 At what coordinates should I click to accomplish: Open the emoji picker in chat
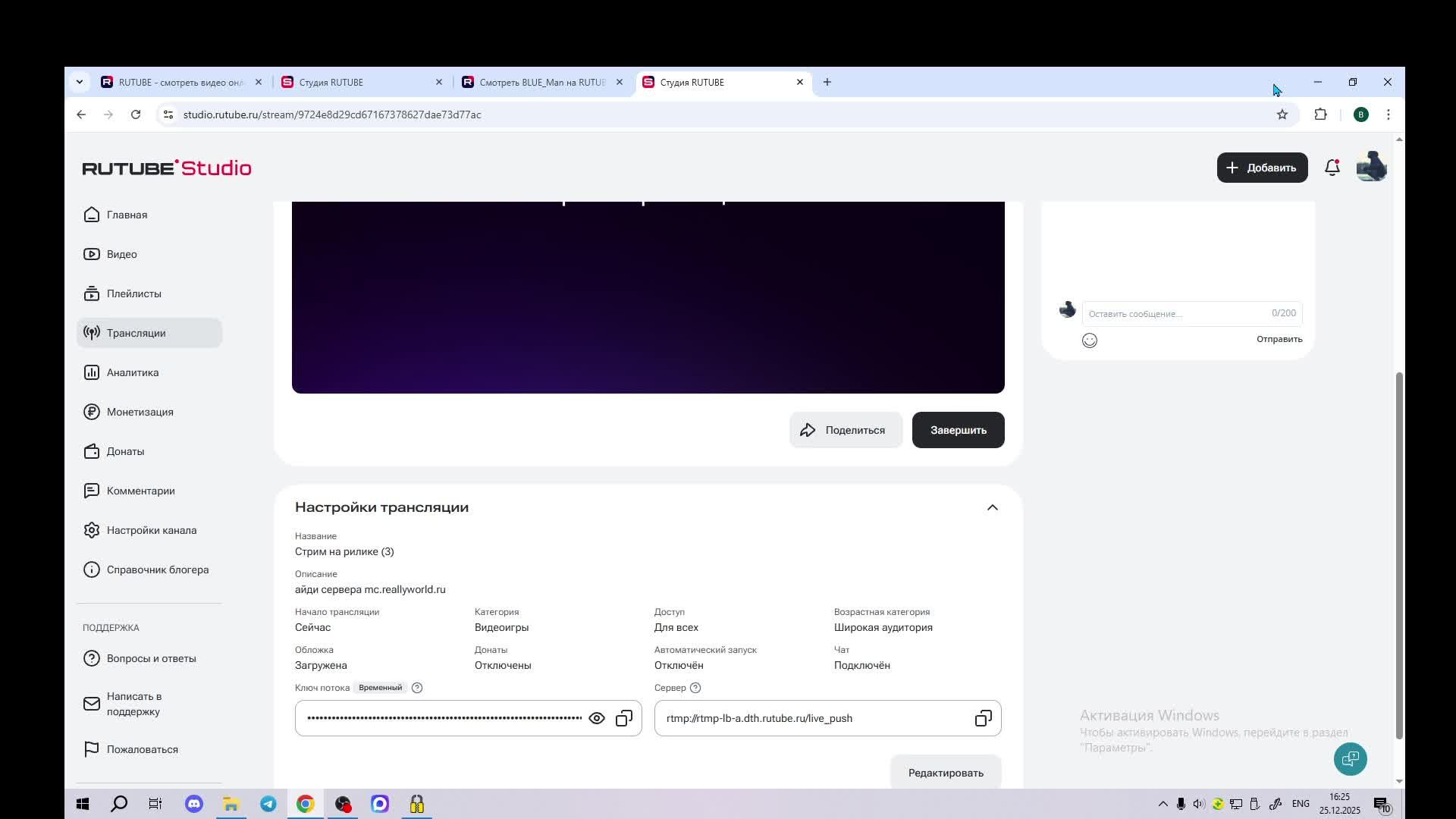(1090, 340)
